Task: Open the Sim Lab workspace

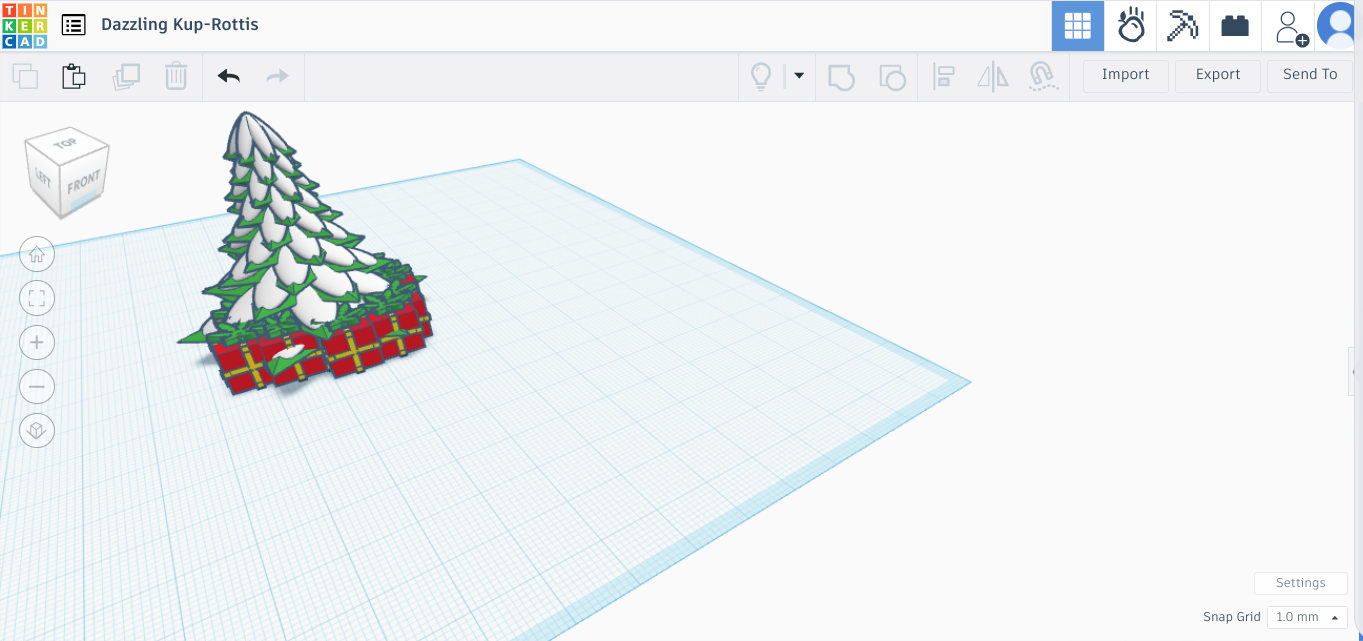Action: tap(1131, 26)
